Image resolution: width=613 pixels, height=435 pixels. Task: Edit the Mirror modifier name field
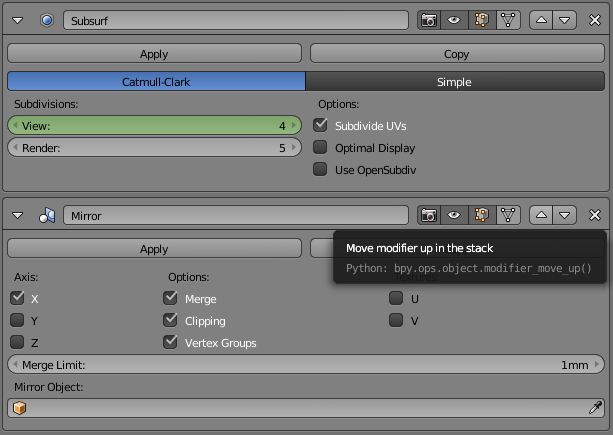(x=236, y=215)
